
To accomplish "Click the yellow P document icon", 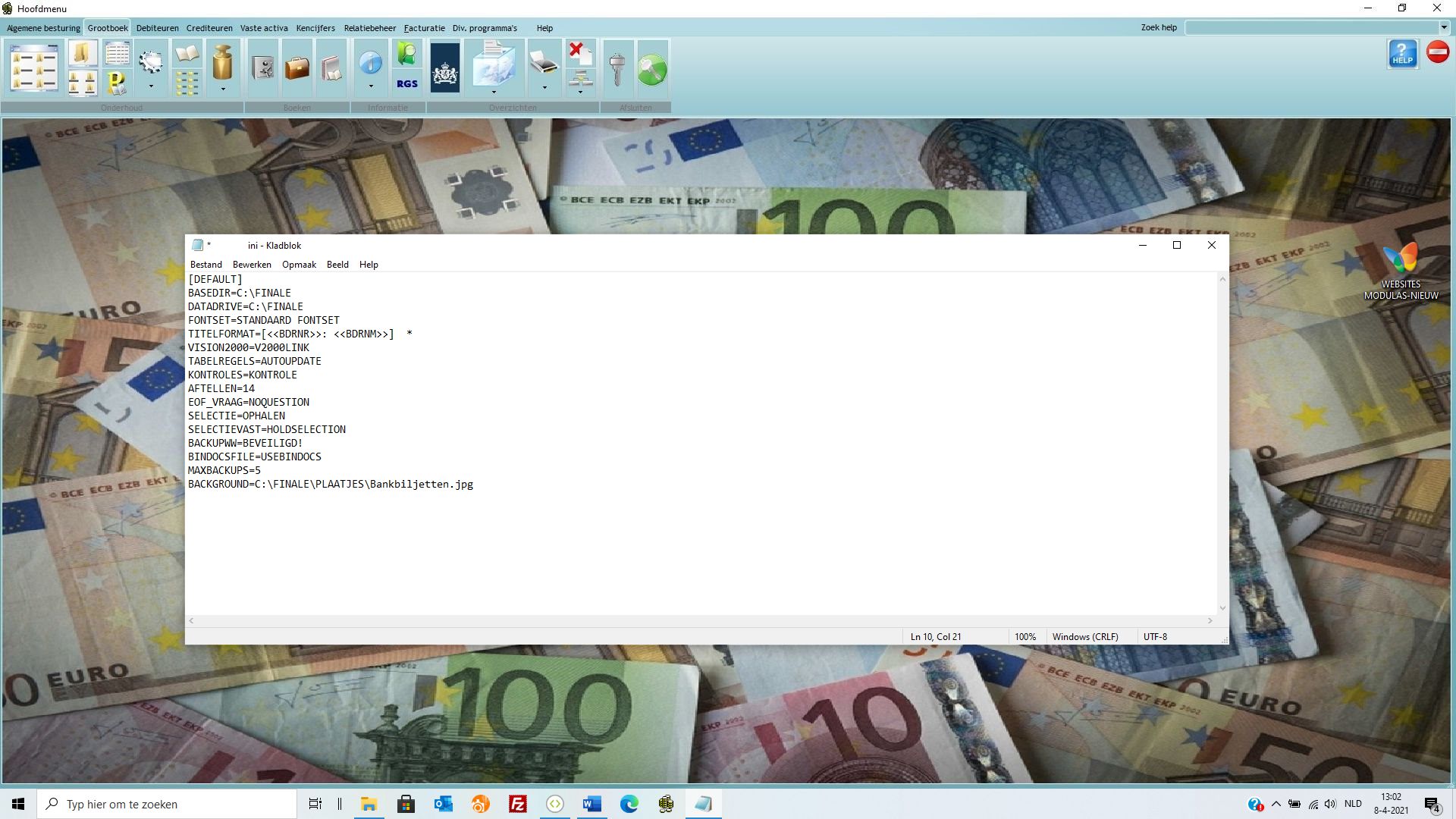I will pyautogui.click(x=117, y=83).
